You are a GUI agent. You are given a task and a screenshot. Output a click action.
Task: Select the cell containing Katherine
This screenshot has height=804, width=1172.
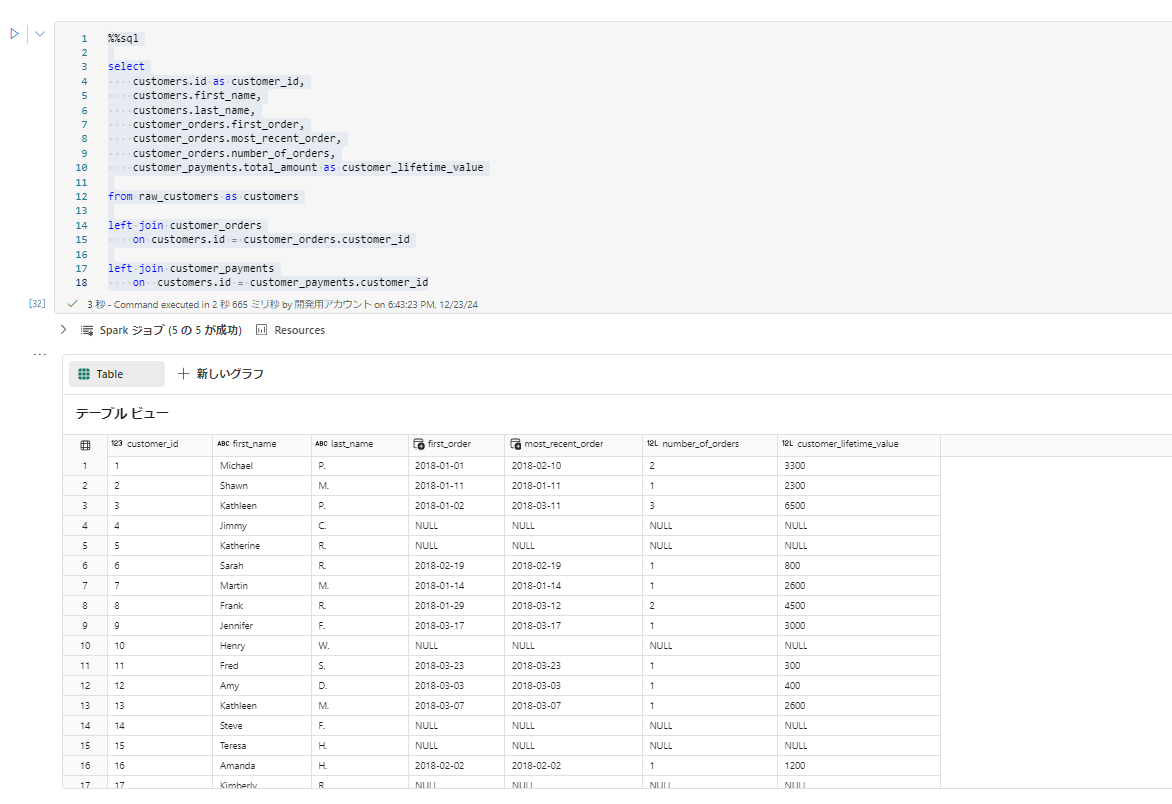[x=262, y=545]
